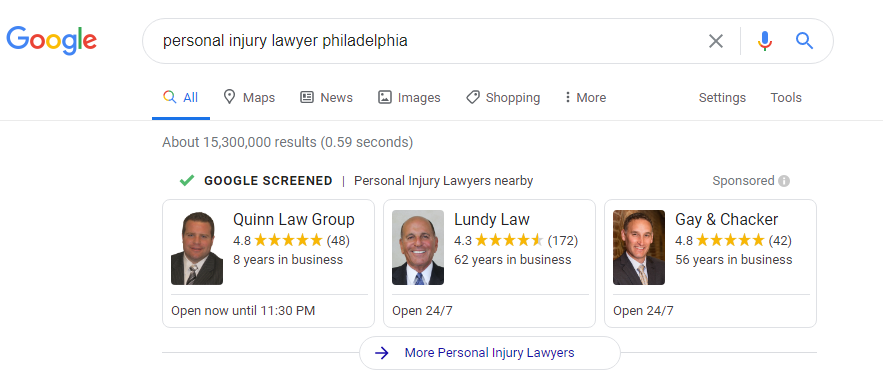Clear the search query with X icon

[716, 41]
